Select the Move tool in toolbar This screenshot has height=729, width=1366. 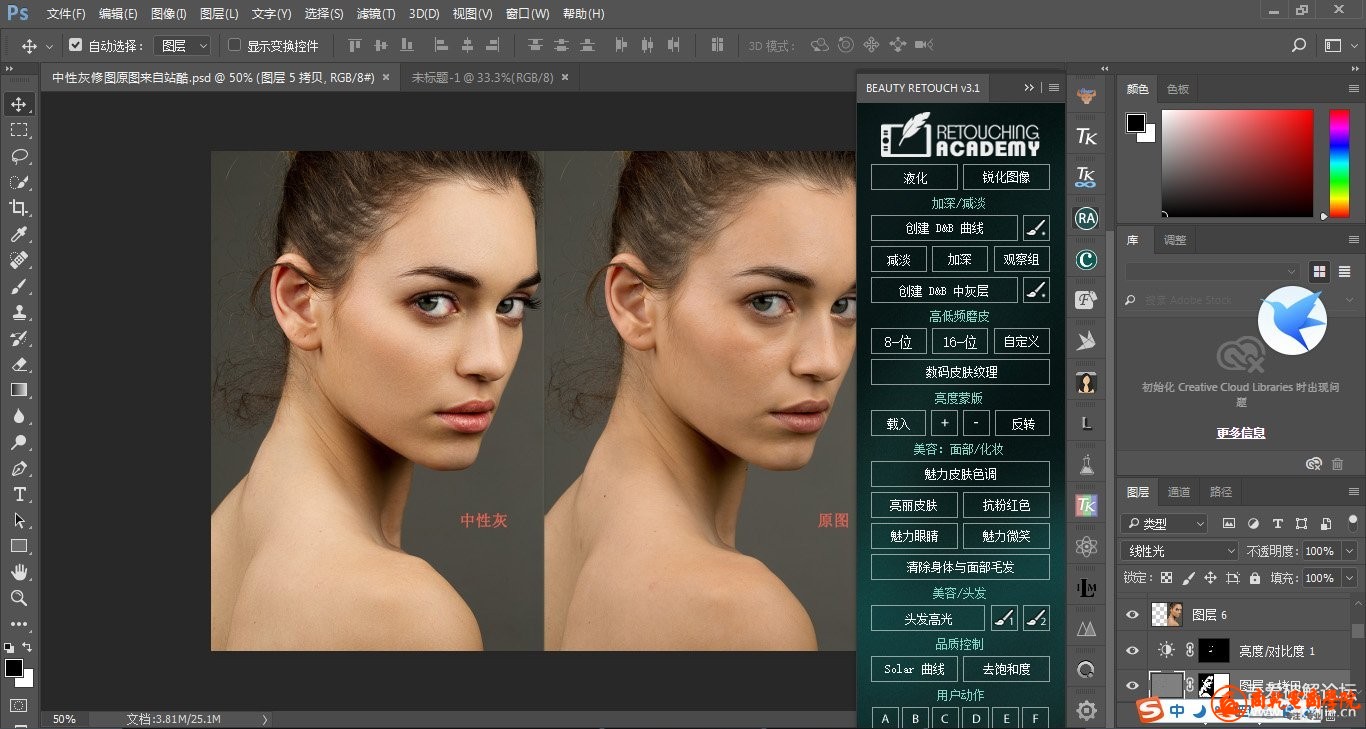tap(19, 104)
